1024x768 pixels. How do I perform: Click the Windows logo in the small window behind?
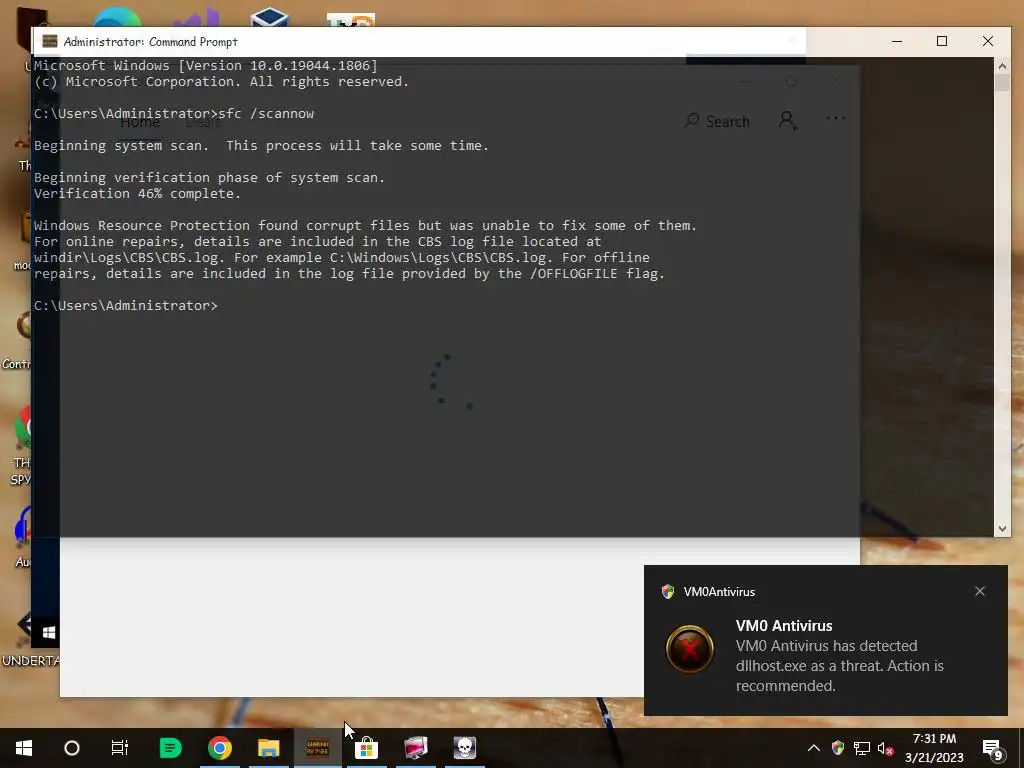pos(48,632)
